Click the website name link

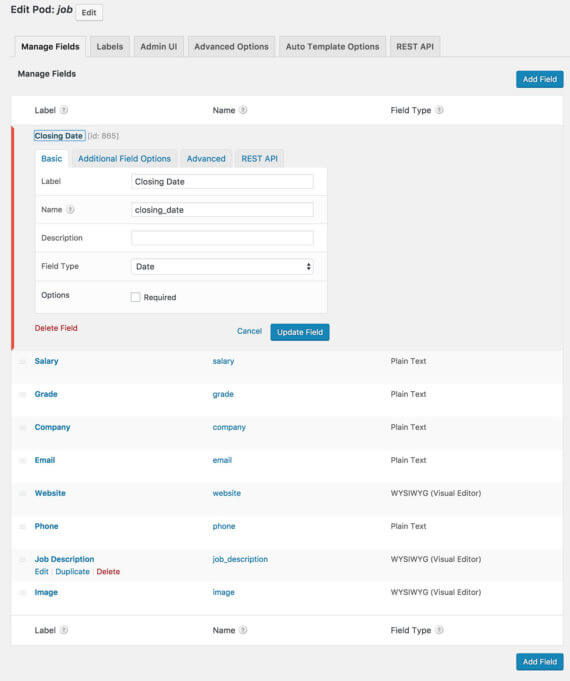pyautogui.click(x=226, y=493)
